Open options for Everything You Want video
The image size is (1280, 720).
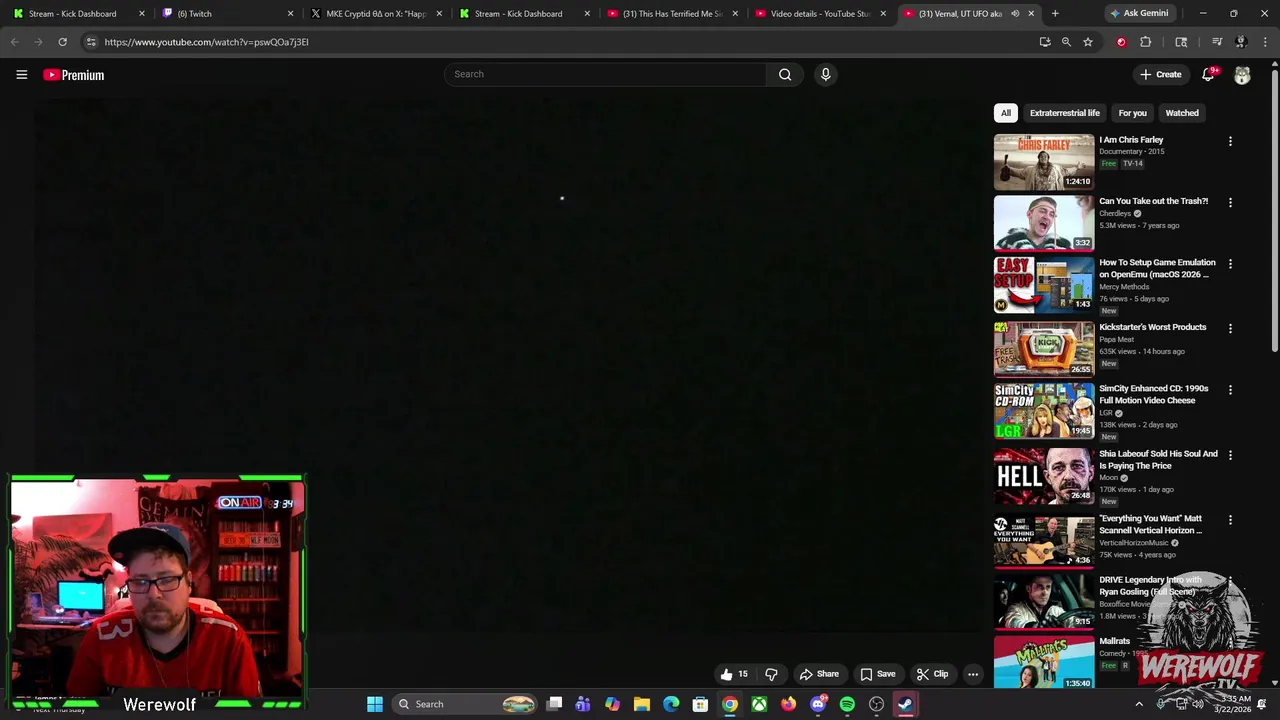click(1230, 520)
